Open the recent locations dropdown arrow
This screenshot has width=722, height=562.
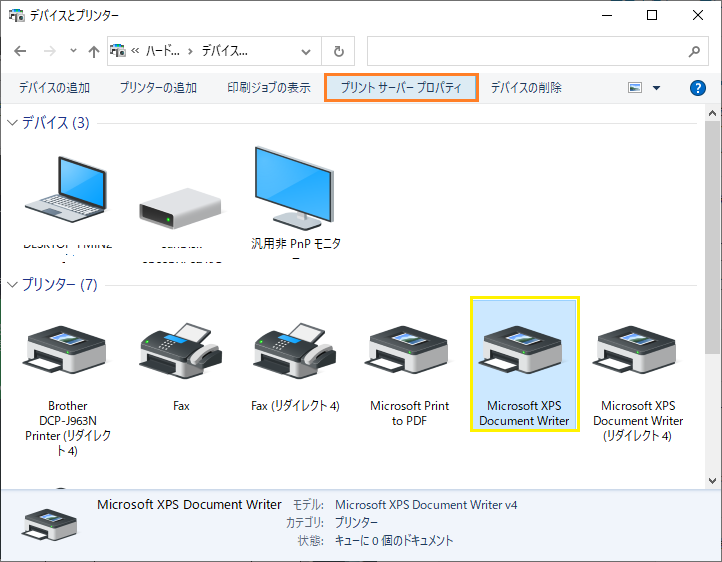(73, 51)
